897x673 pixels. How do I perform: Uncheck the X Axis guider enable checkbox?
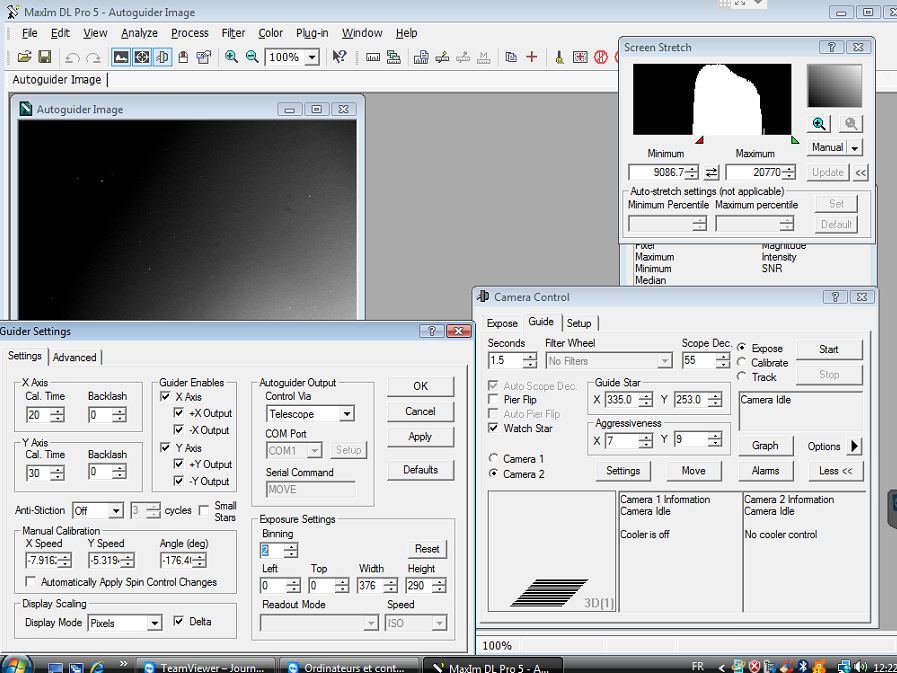(x=165, y=396)
